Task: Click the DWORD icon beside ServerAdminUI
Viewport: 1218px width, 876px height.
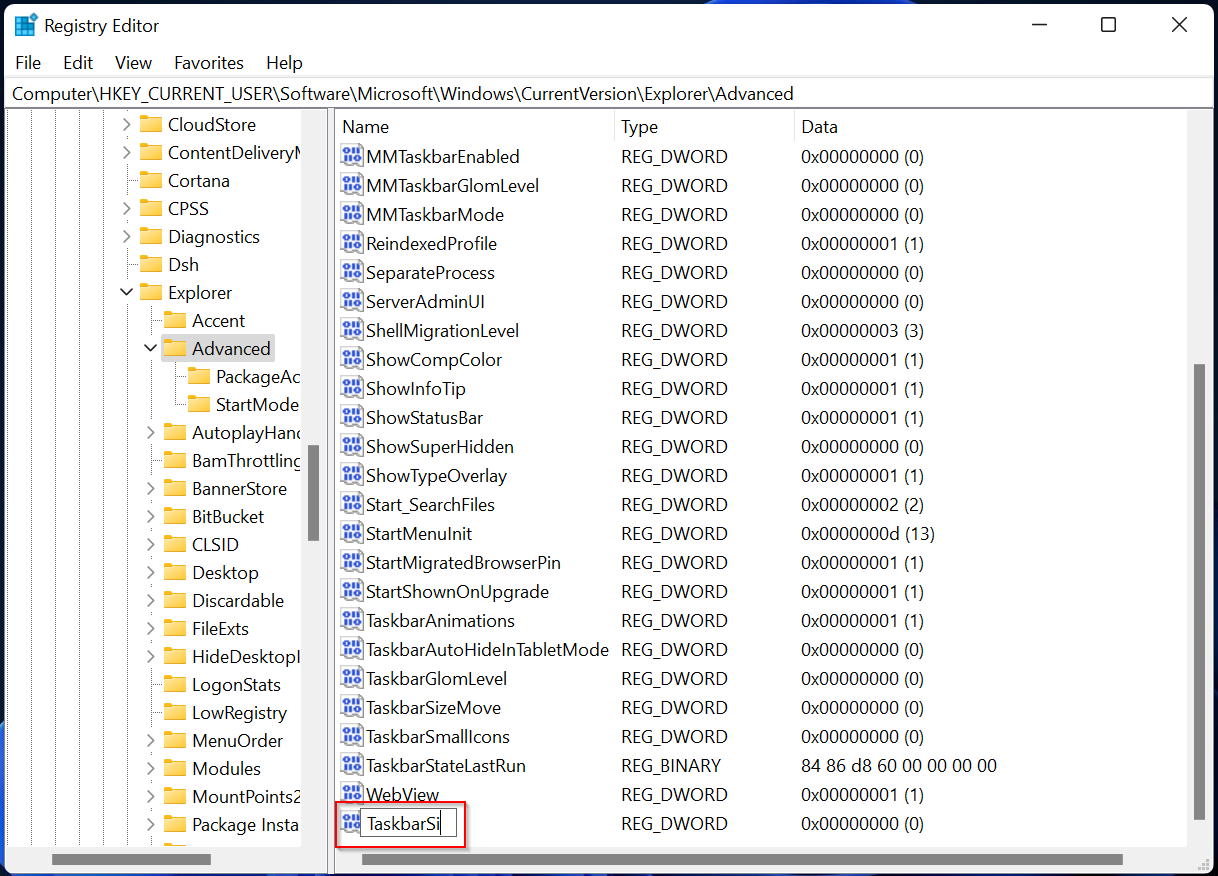Action: [351, 301]
